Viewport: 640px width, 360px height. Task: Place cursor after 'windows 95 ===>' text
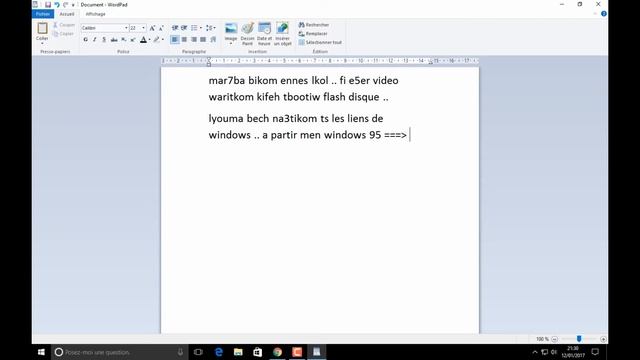coord(409,135)
